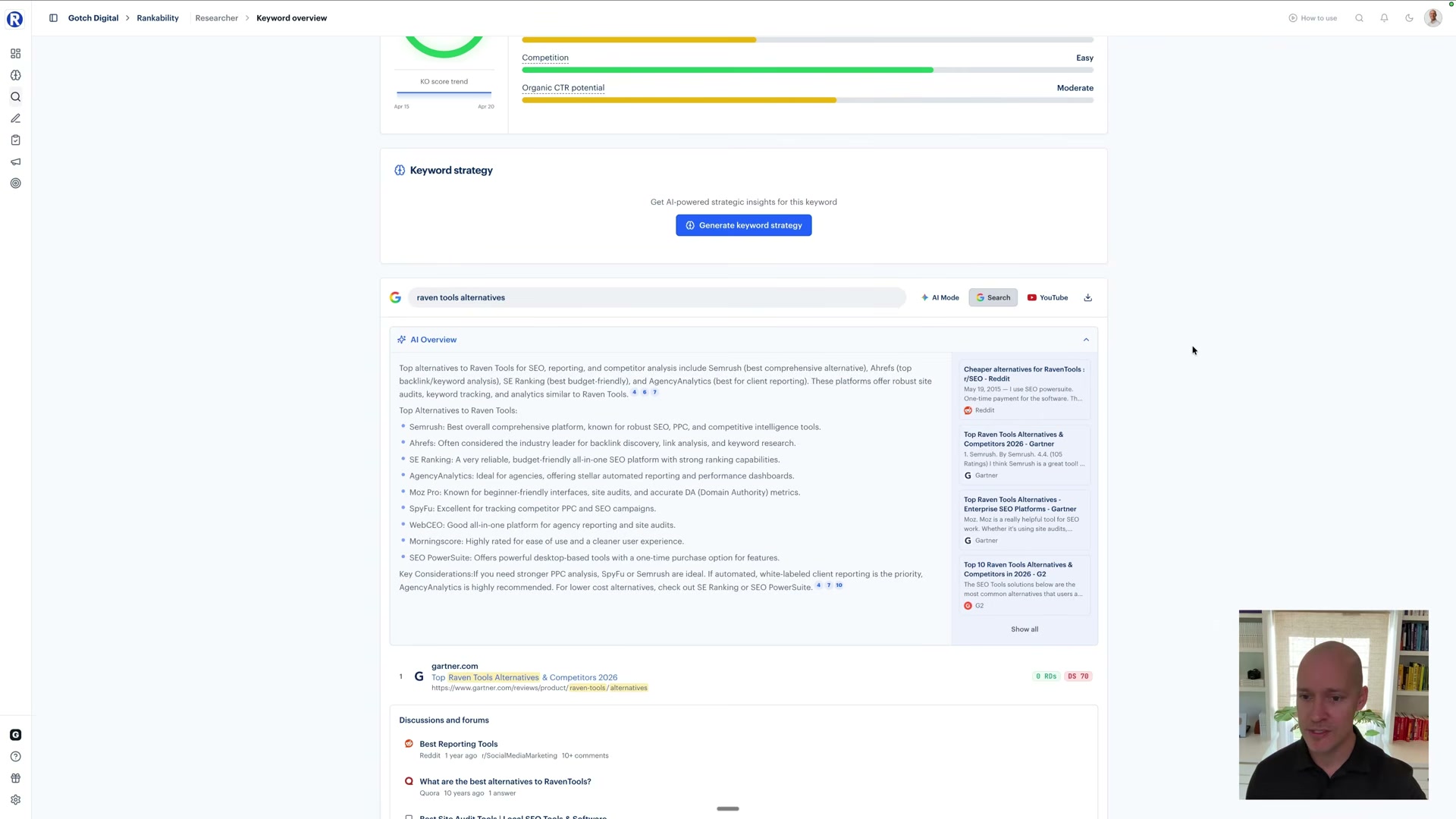Click the Keyword overview breadcrumb
The image size is (1456, 819).
[x=291, y=18]
